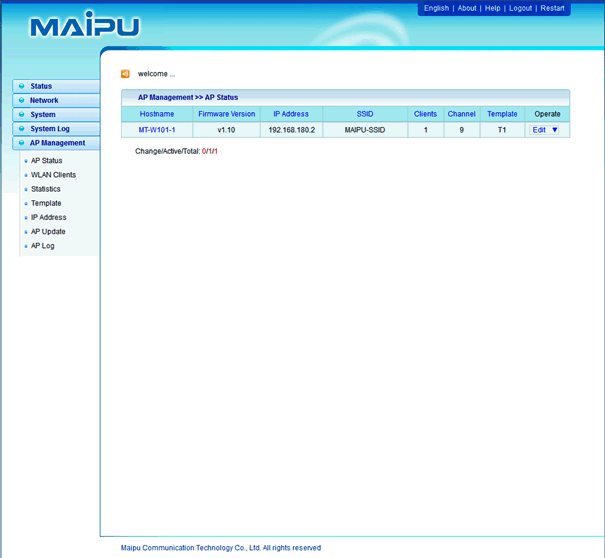Click the bullet icon on System Log menu

point(22,129)
